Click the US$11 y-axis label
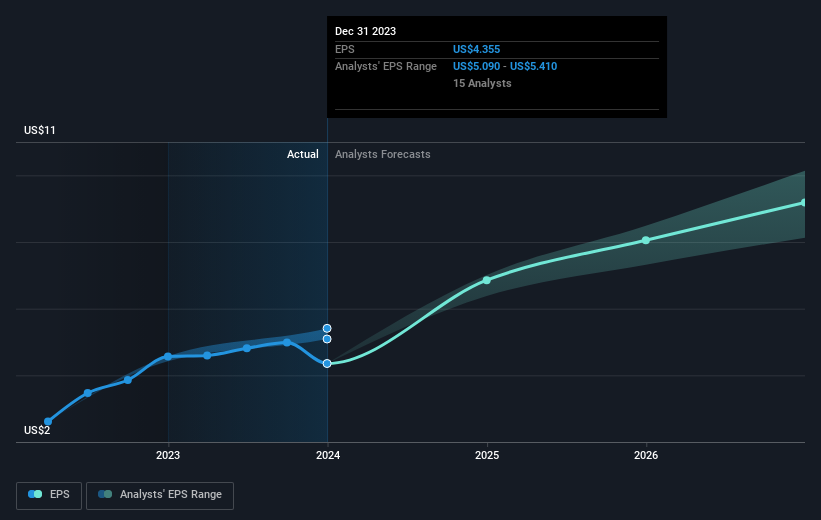The image size is (821, 520). pyautogui.click(x=40, y=130)
